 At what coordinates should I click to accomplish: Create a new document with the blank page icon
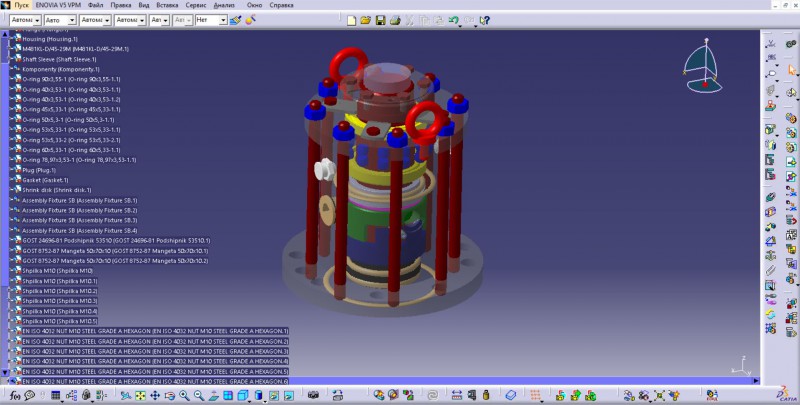point(351,20)
